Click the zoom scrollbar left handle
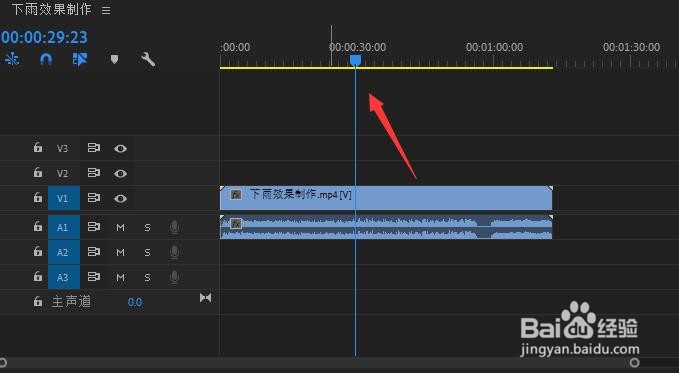The height and width of the screenshot is (373, 679). (3, 362)
